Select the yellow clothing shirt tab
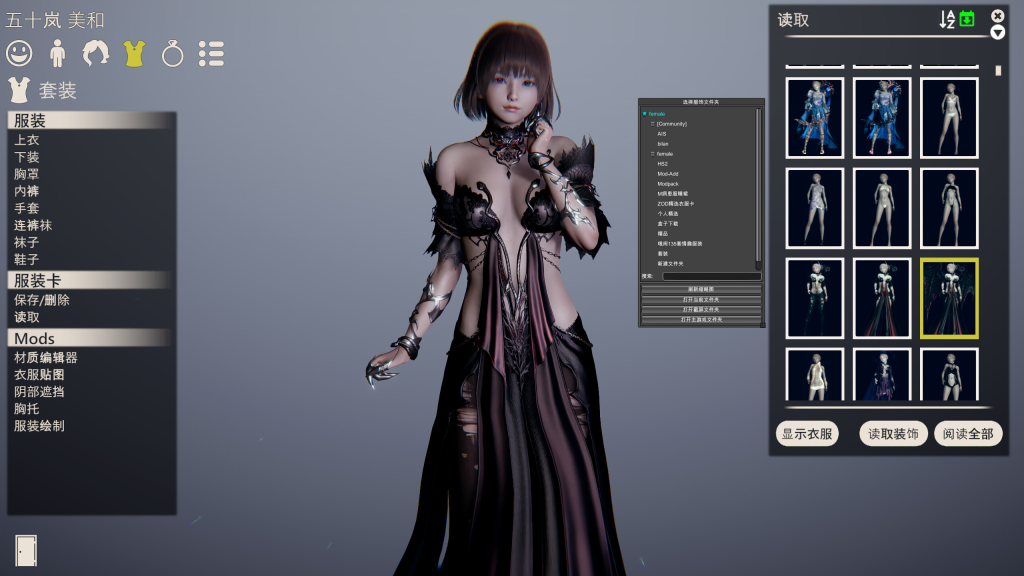Screen dimensions: 1024x576 [134, 54]
